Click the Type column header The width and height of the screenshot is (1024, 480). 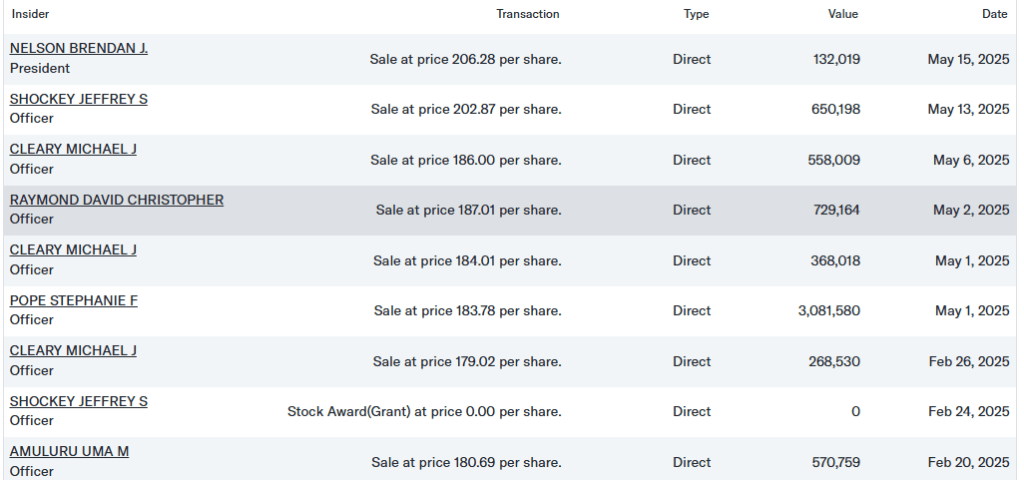(x=696, y=14)
